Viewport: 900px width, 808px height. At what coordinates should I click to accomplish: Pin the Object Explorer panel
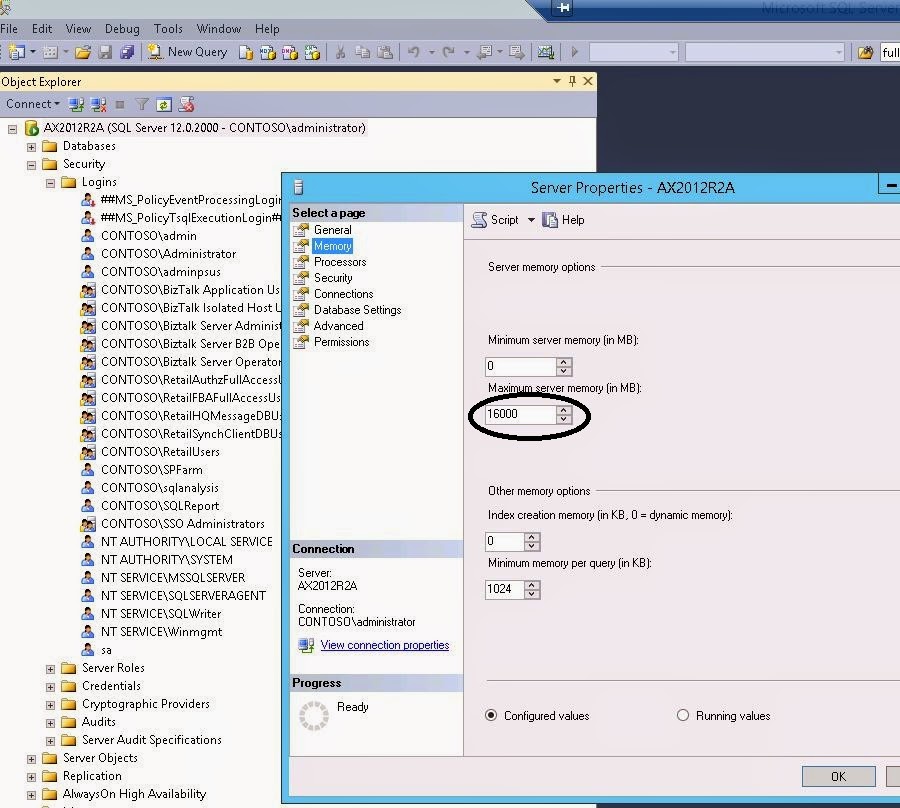pyautogui.click(x=572, y=81)
